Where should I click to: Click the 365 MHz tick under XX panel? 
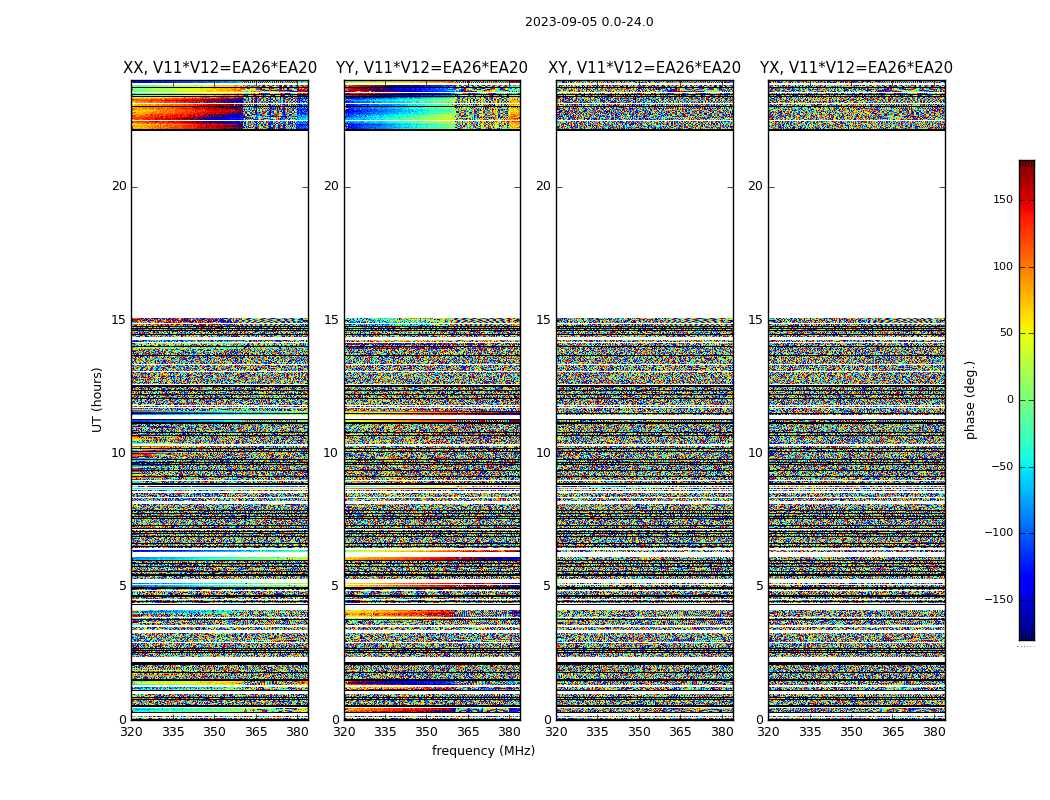(256, 732)
